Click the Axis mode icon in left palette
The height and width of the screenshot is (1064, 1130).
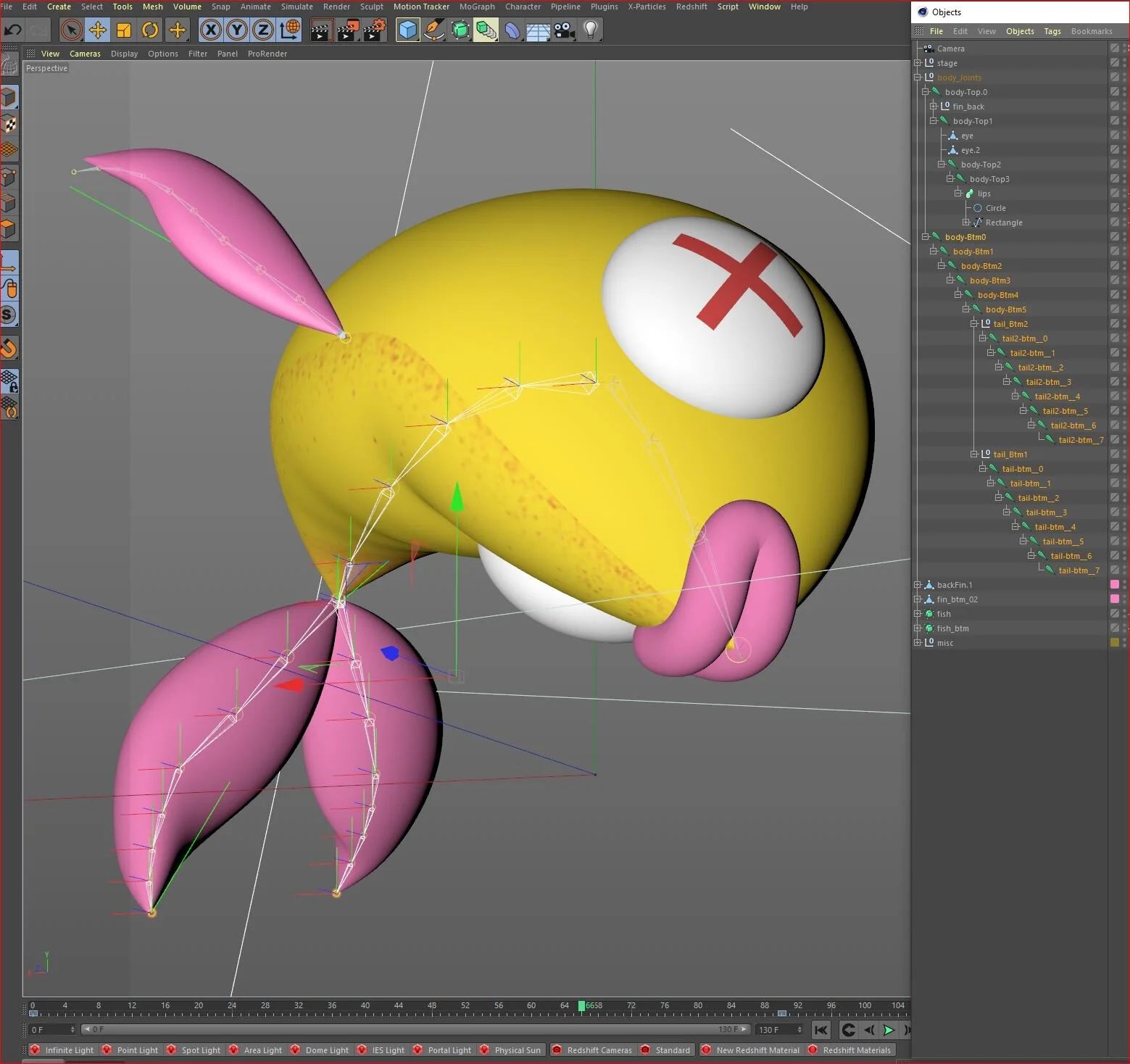[x=9, y=262]
